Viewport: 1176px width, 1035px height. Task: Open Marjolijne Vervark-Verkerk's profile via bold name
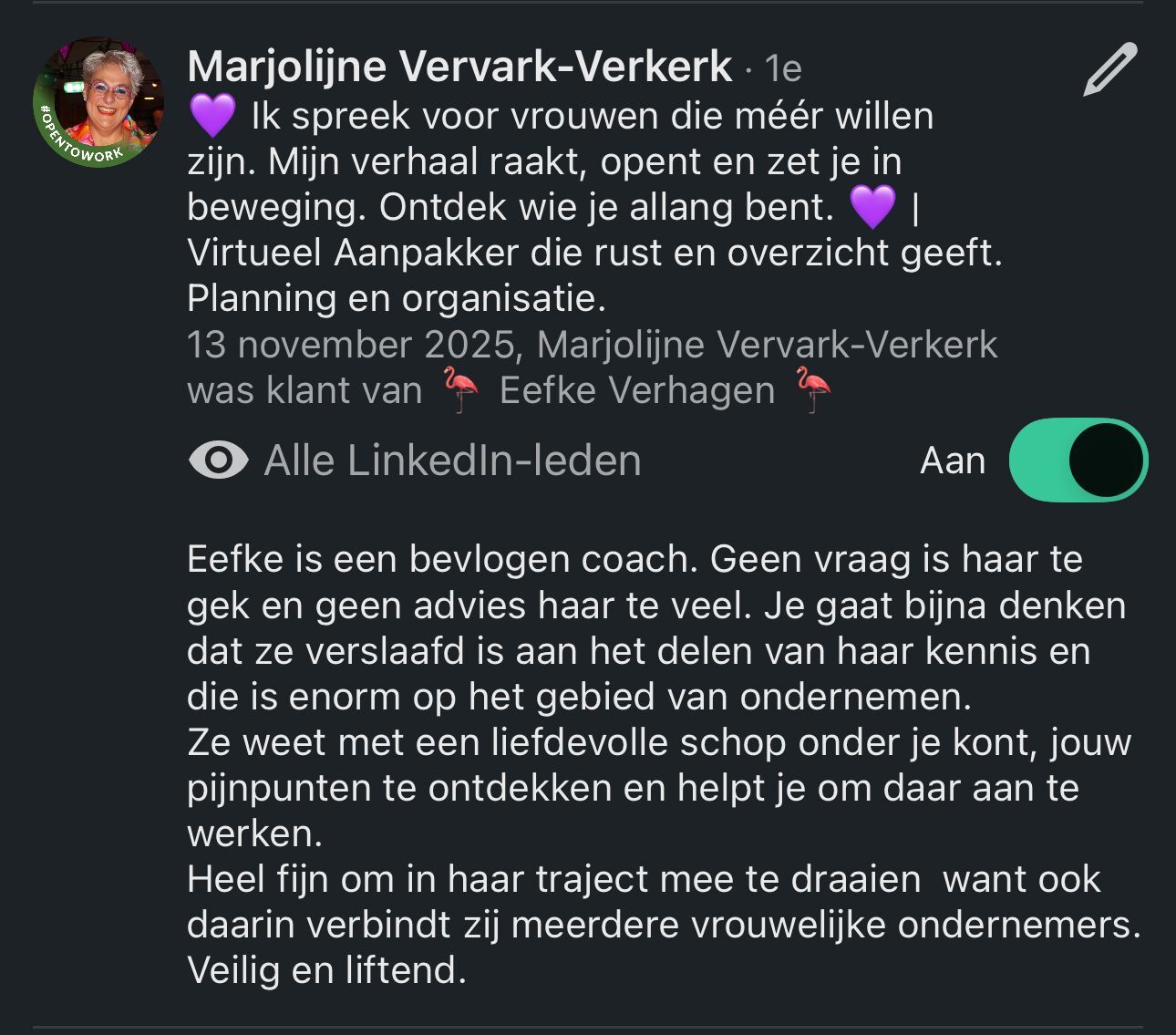coord(459,67)
